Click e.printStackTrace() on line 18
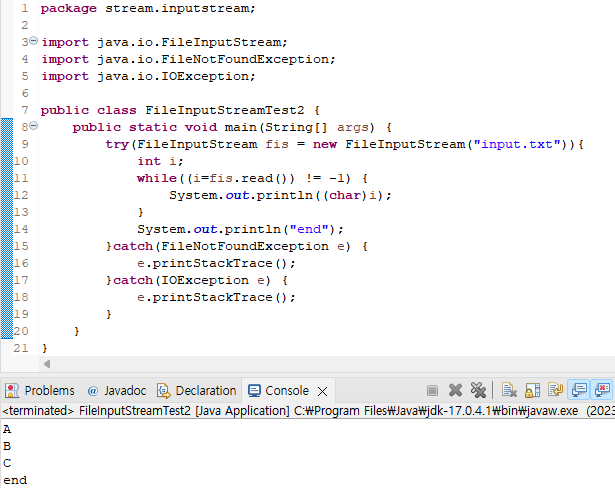Screen dimensions: 615x488 [x=216, y=297]
